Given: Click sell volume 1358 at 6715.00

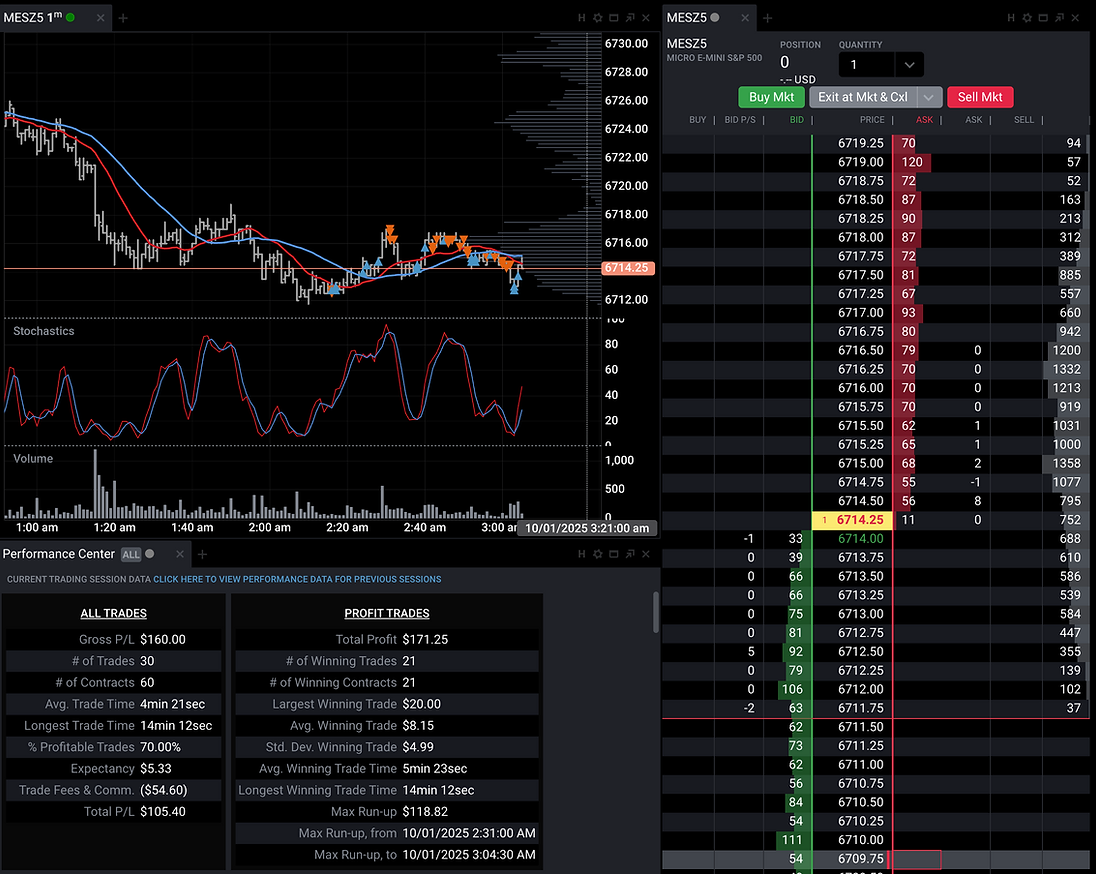Looking at the screenshot, I should pyautogui.click(x=1066, y=463).
